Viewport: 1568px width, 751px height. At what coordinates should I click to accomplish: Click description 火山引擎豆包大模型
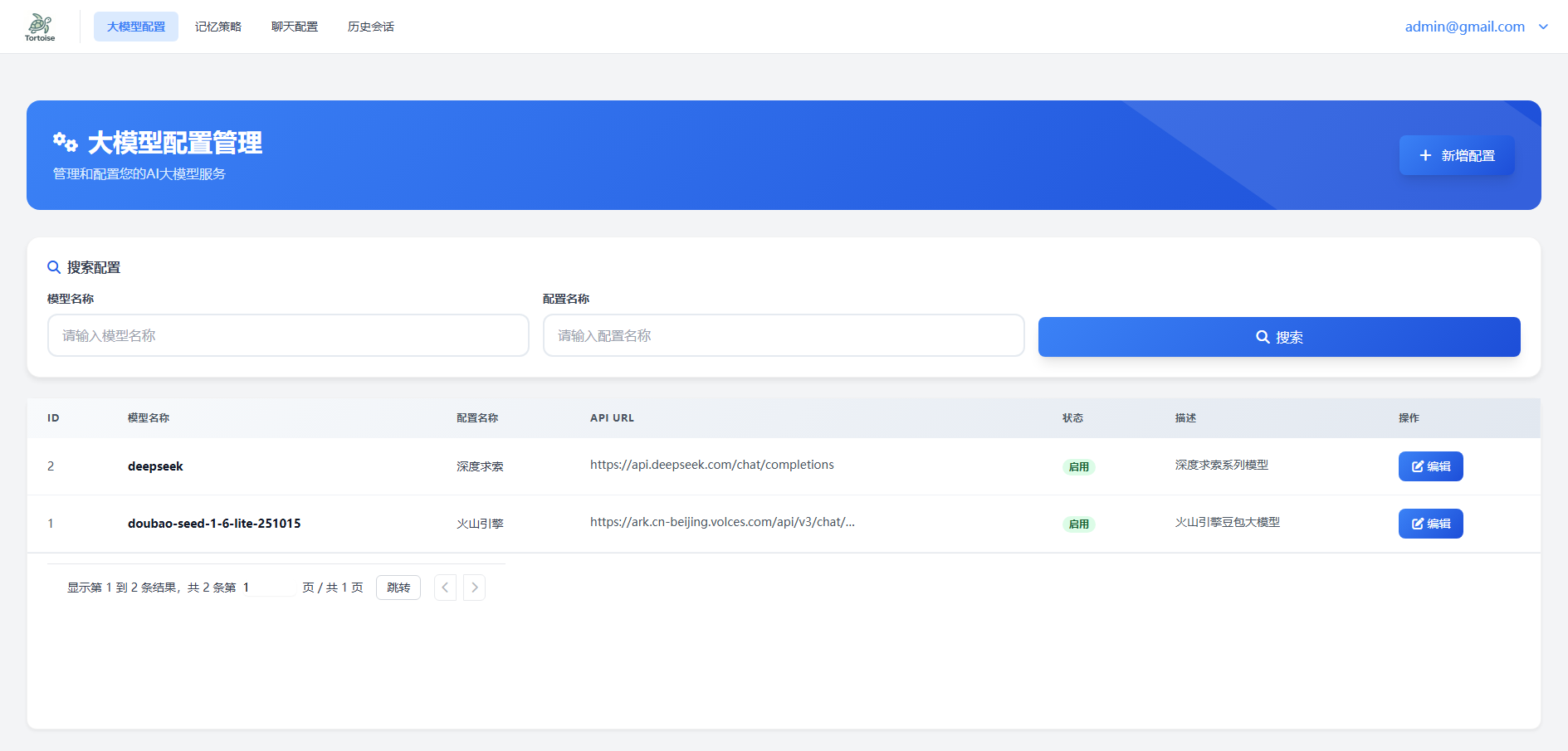pos(1228,522)
